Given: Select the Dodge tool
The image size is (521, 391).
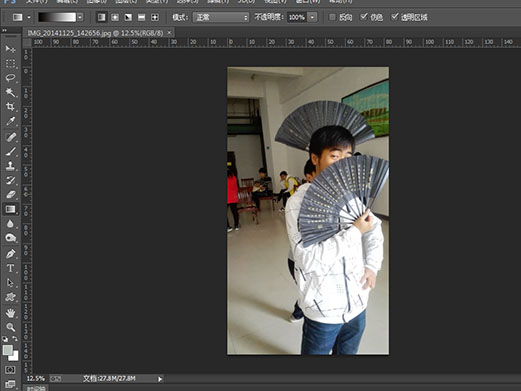Looking at the screenshot, I should coord(10,238).
